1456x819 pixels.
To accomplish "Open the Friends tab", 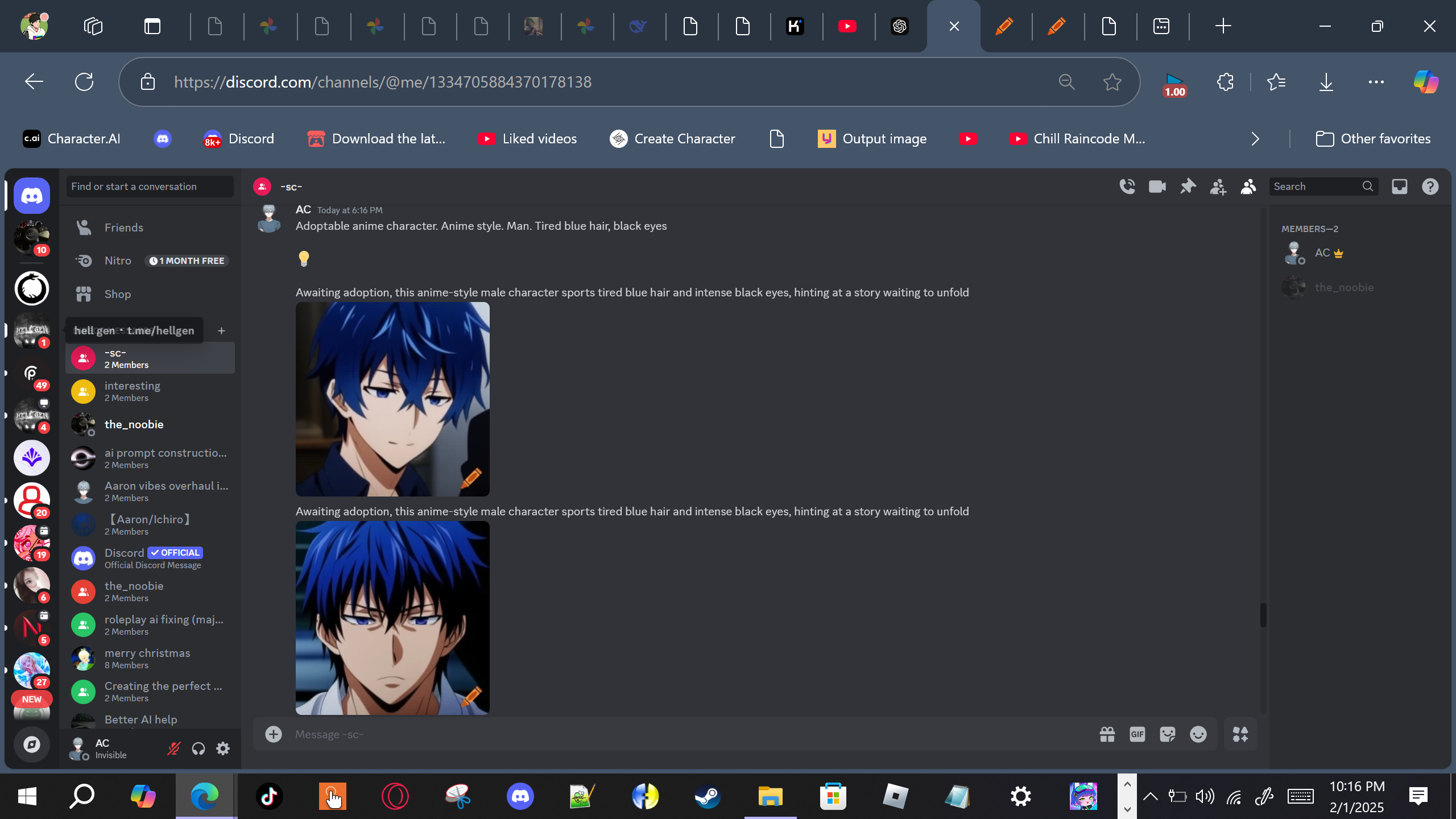I will [x=124, y=227].
